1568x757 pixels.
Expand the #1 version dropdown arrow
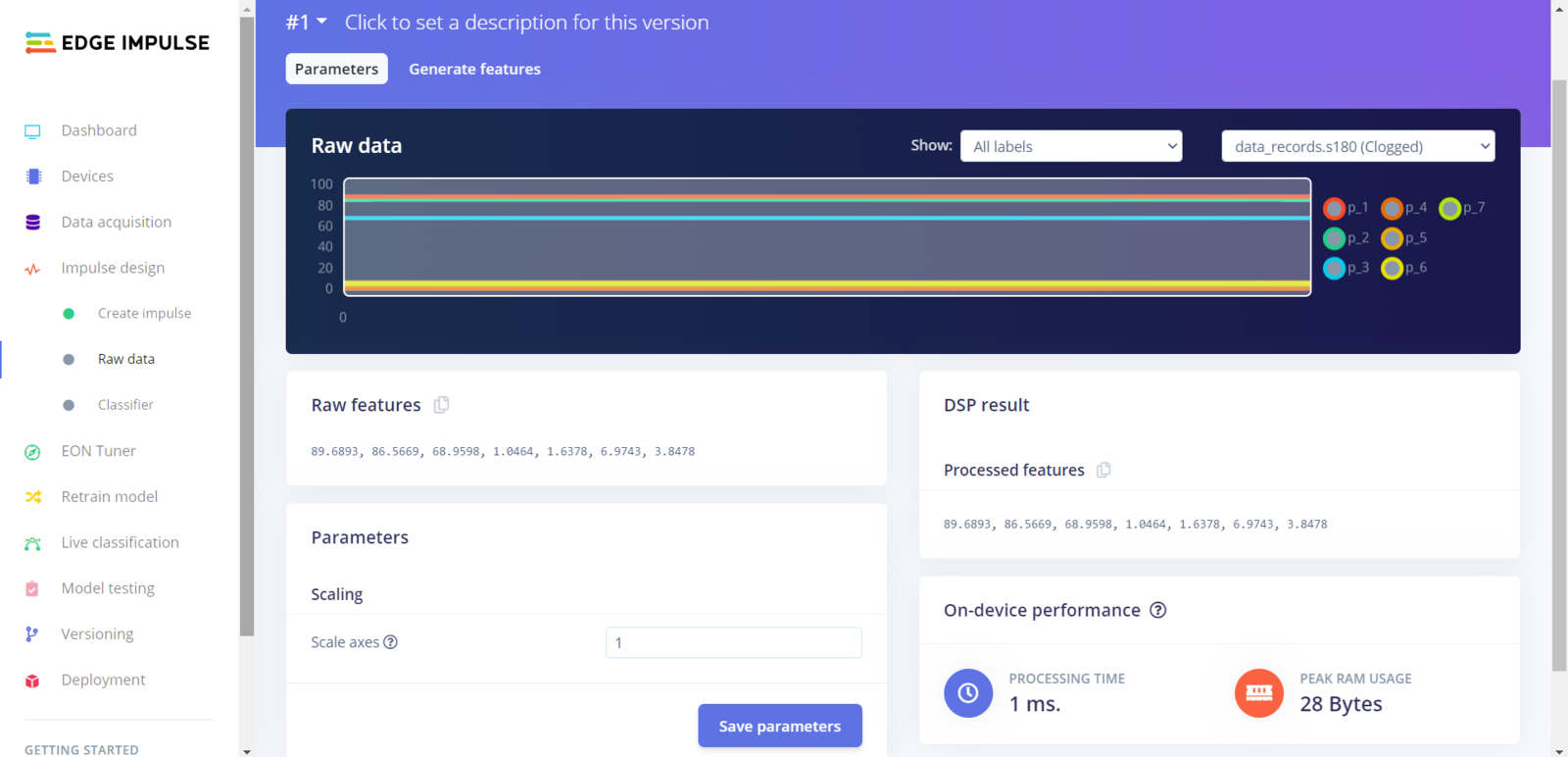321,22
